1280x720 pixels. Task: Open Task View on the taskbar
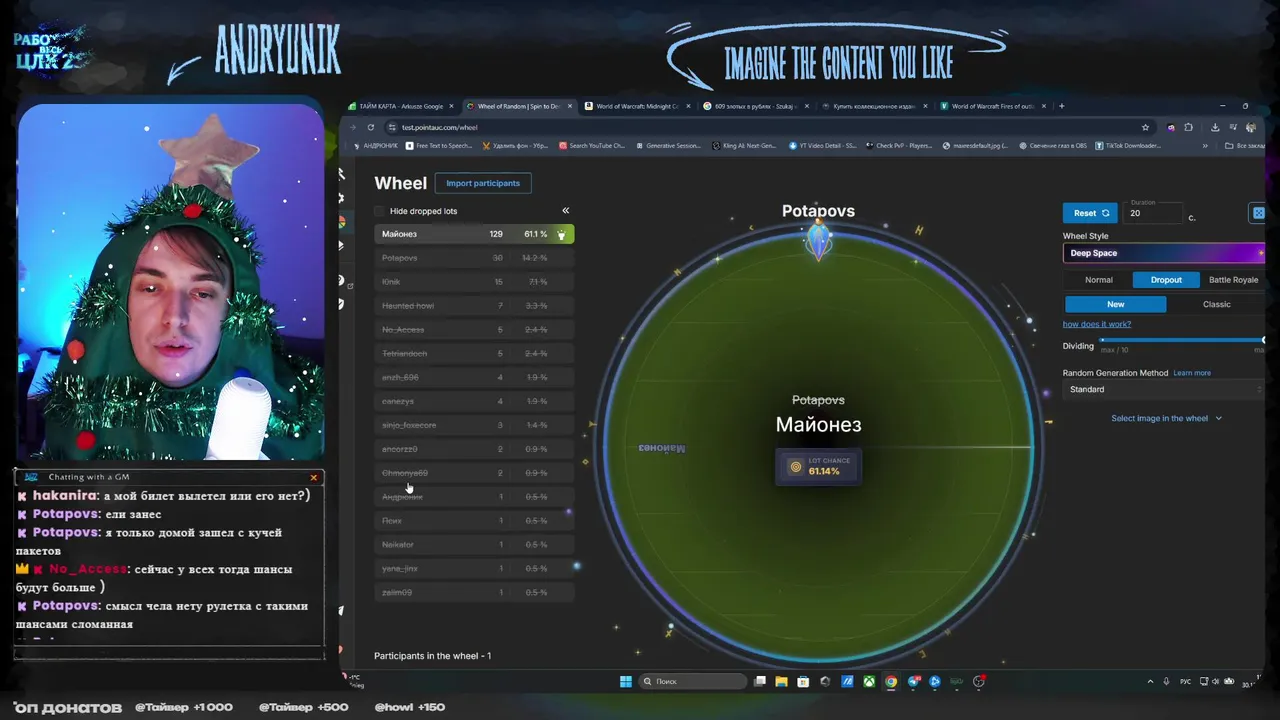pyautogui.click(x=760, y=681)
